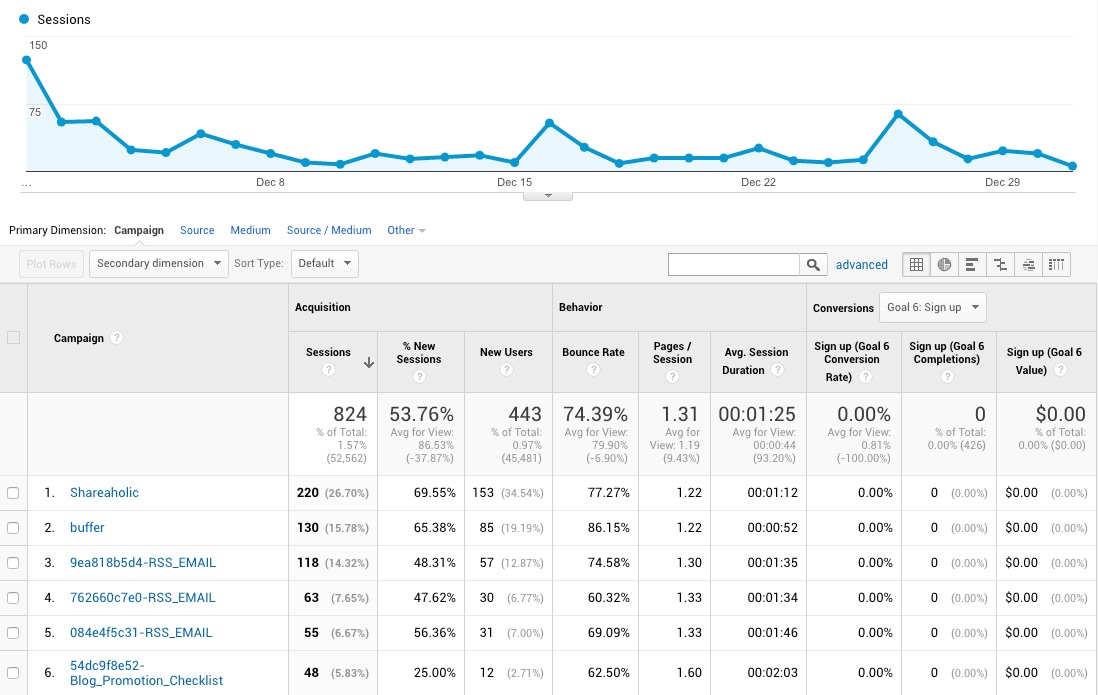Open the Goal 6: Sign up dropdown
This screenshot has width=1098, height=695.
click(932, 308)
